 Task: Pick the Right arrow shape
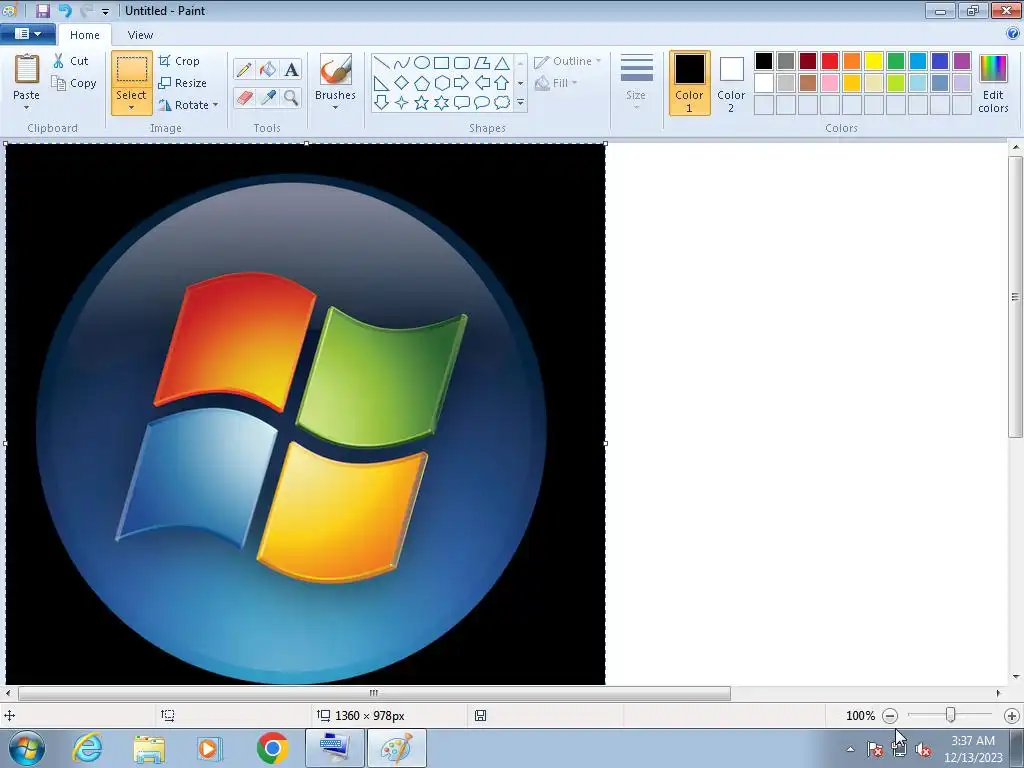[462, 83]
